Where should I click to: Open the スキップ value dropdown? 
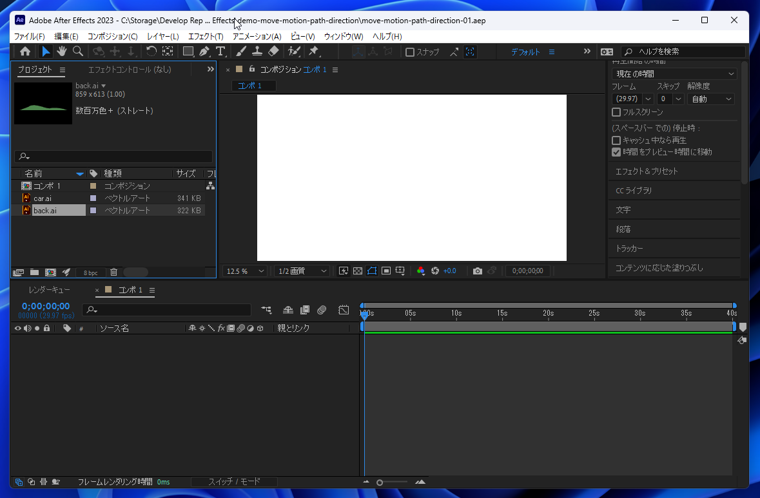670,99
